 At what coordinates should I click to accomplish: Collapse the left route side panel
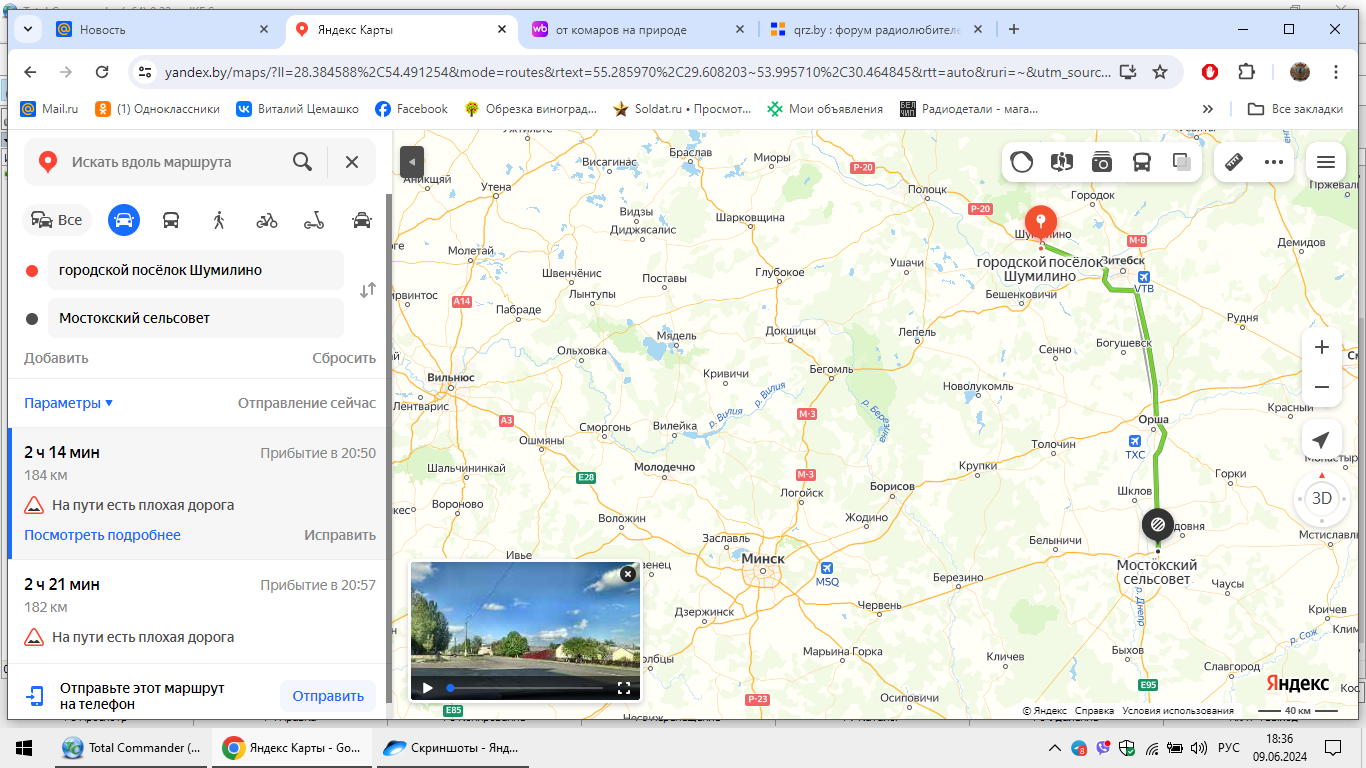(411, 162)
